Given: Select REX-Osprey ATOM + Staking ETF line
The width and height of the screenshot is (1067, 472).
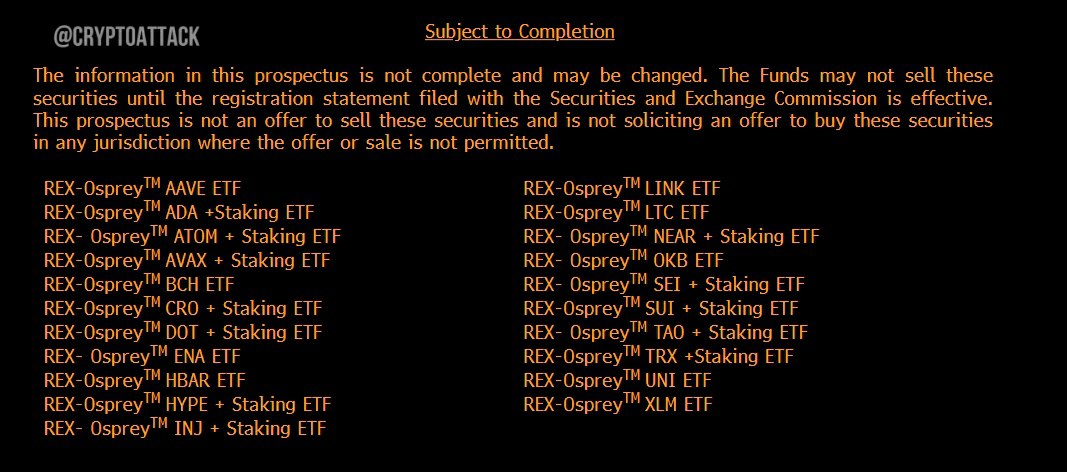Looking at the screenshot, I should tap(192, 237).
